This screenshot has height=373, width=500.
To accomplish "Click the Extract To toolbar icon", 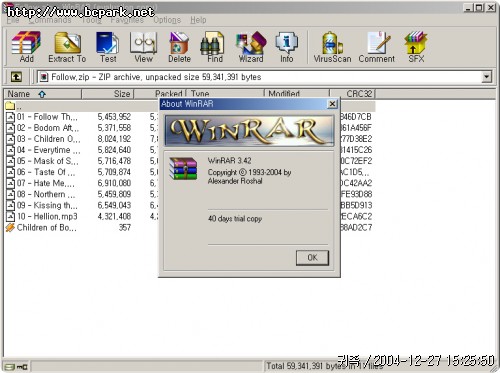I will point(67,43).
